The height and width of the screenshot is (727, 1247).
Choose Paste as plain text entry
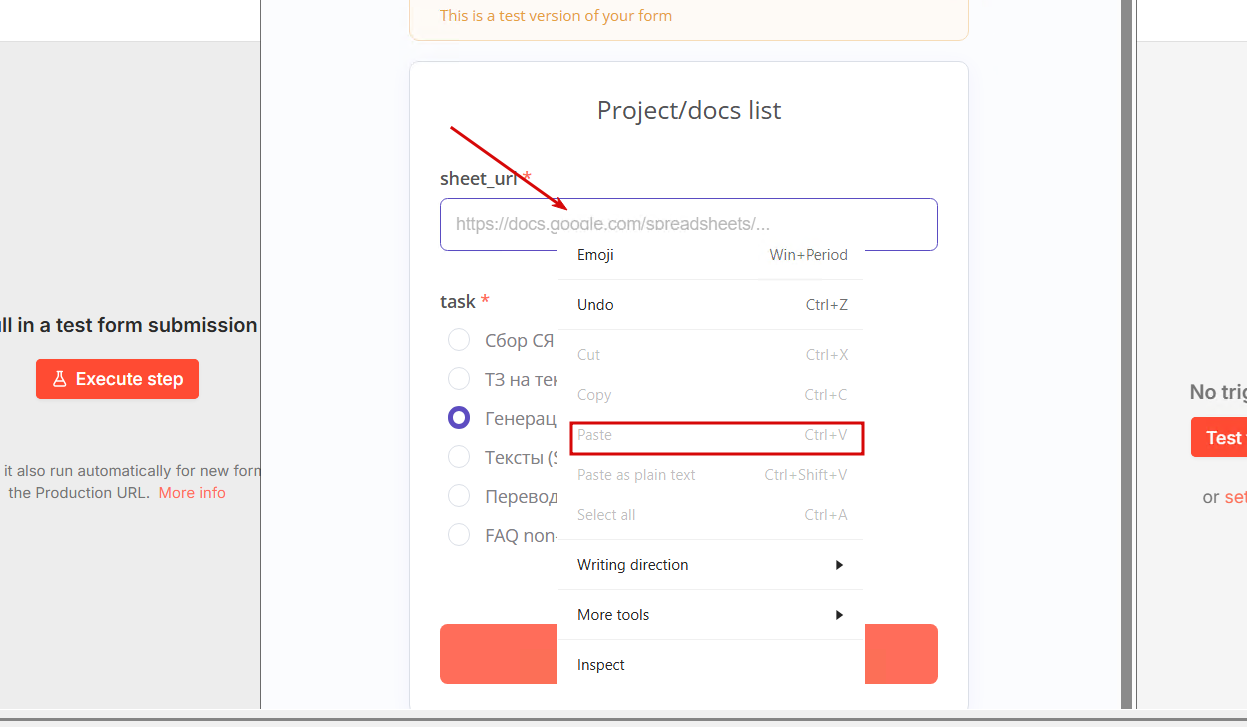click(636, 475)
